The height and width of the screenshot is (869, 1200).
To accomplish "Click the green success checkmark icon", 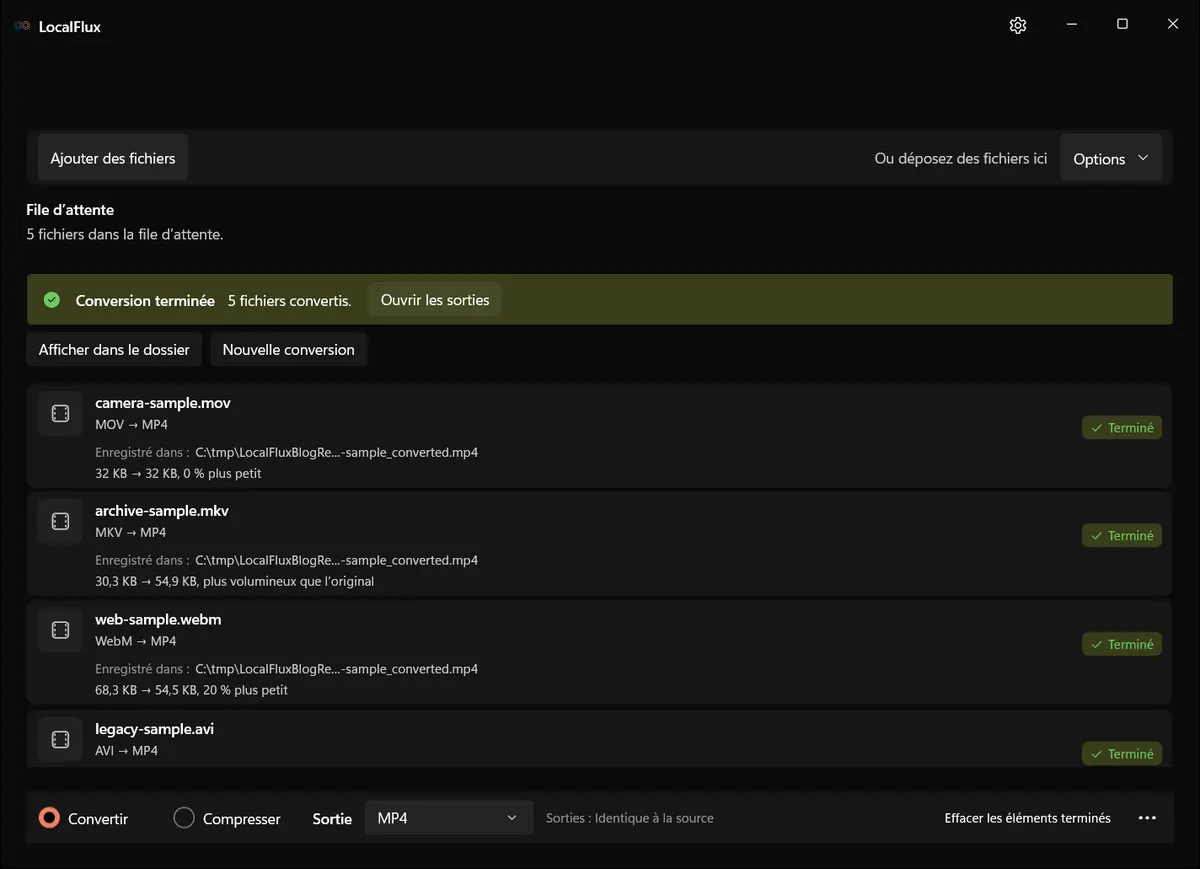I will pyautogui.click(x=52, y=300).
